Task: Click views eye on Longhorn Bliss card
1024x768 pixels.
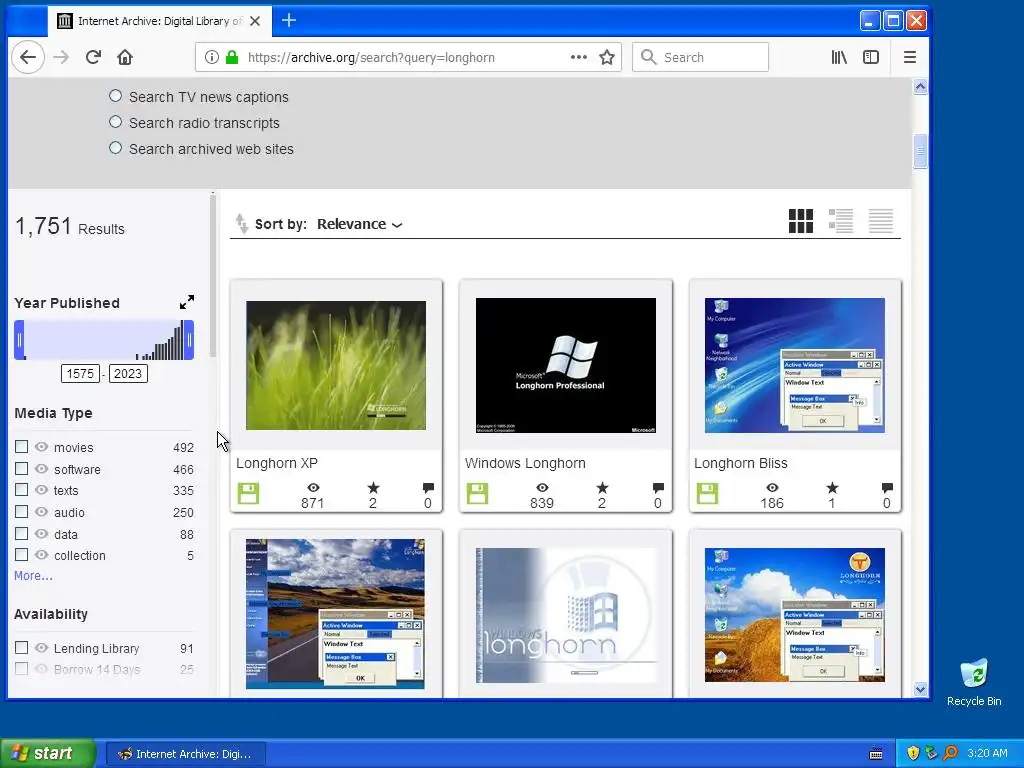Action: pyautogui.click(x=772, y=488)
